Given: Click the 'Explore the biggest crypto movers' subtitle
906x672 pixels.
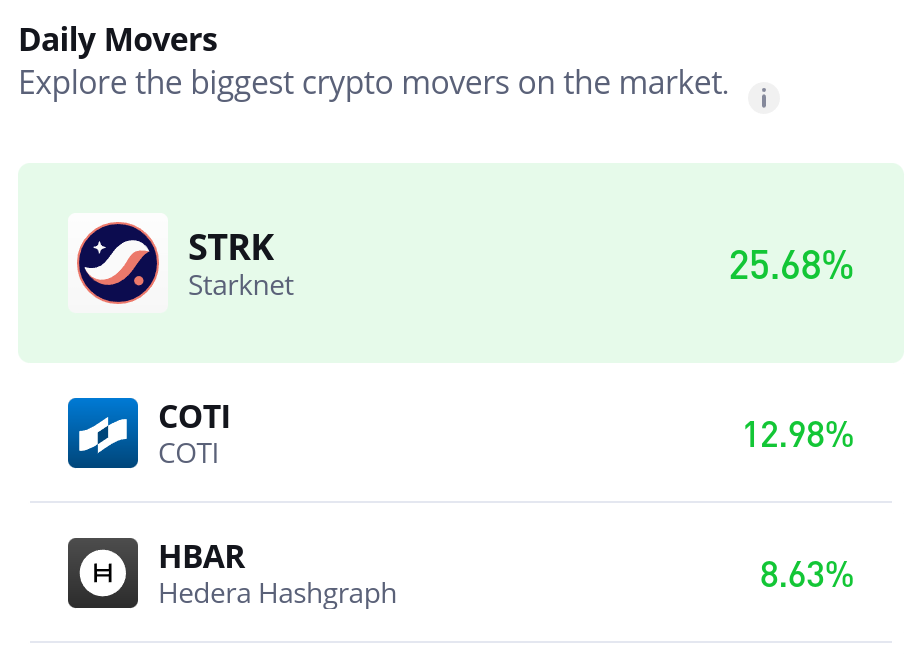Looking at the screenshot, I should pyautogui.click(x=374, y=83).
